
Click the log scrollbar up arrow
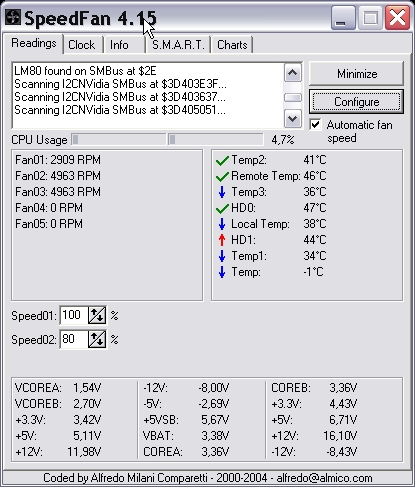pyautogui.click(x=293, y=73)
